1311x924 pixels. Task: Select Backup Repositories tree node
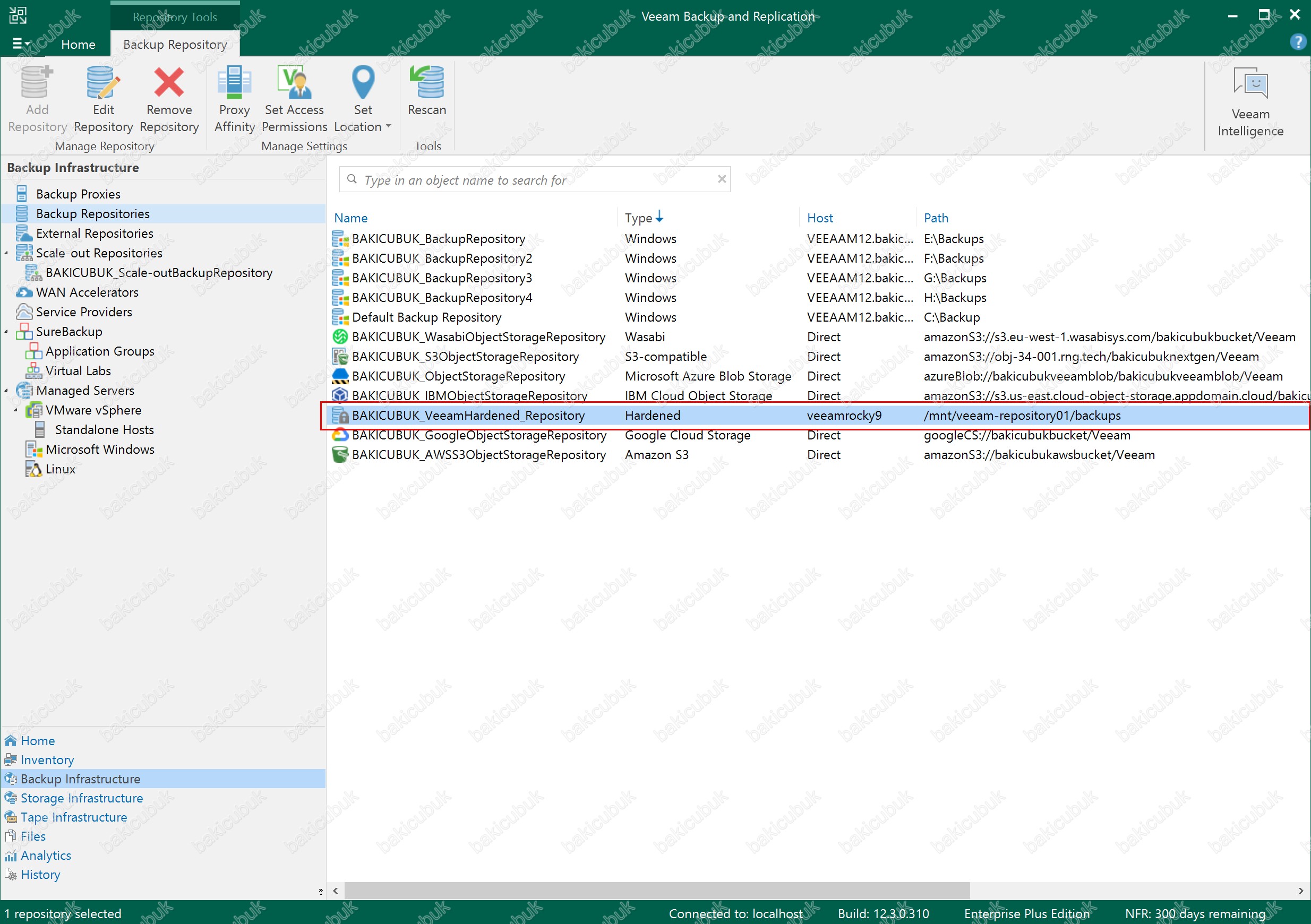tap(92, 213)
